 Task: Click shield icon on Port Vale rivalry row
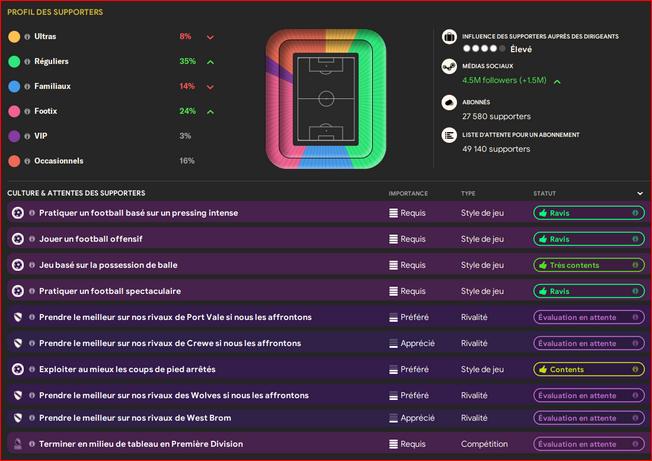(x=17, y=317)
